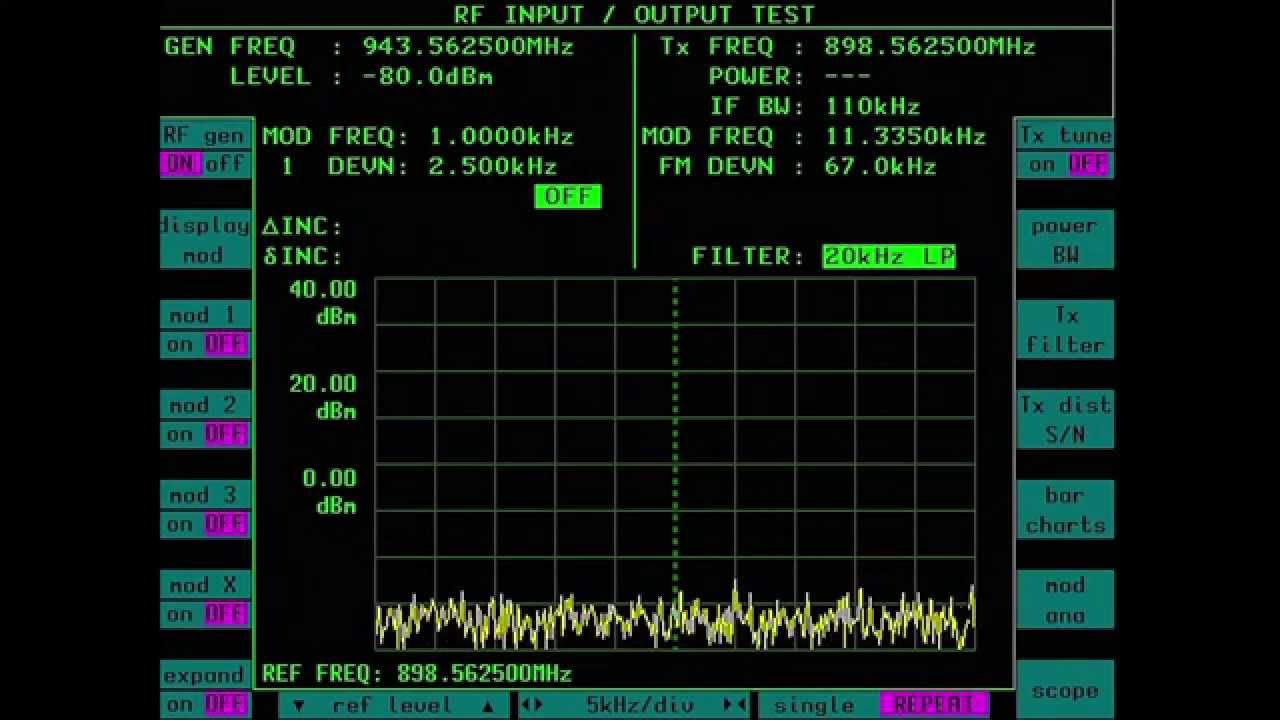
Task: Select Tx dist S/N softkey
Action: 1065,420
